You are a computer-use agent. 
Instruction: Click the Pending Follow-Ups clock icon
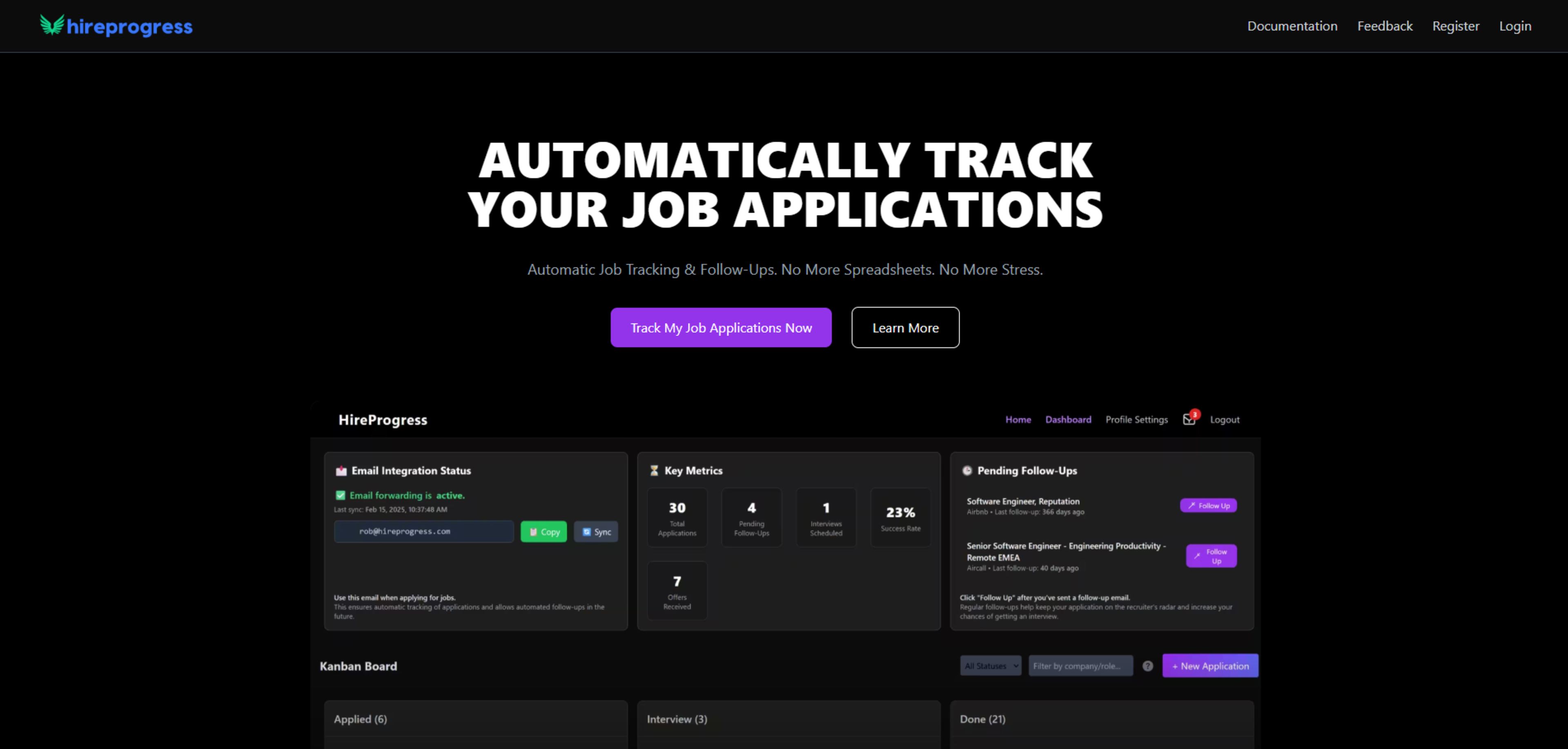pos(967,470)
